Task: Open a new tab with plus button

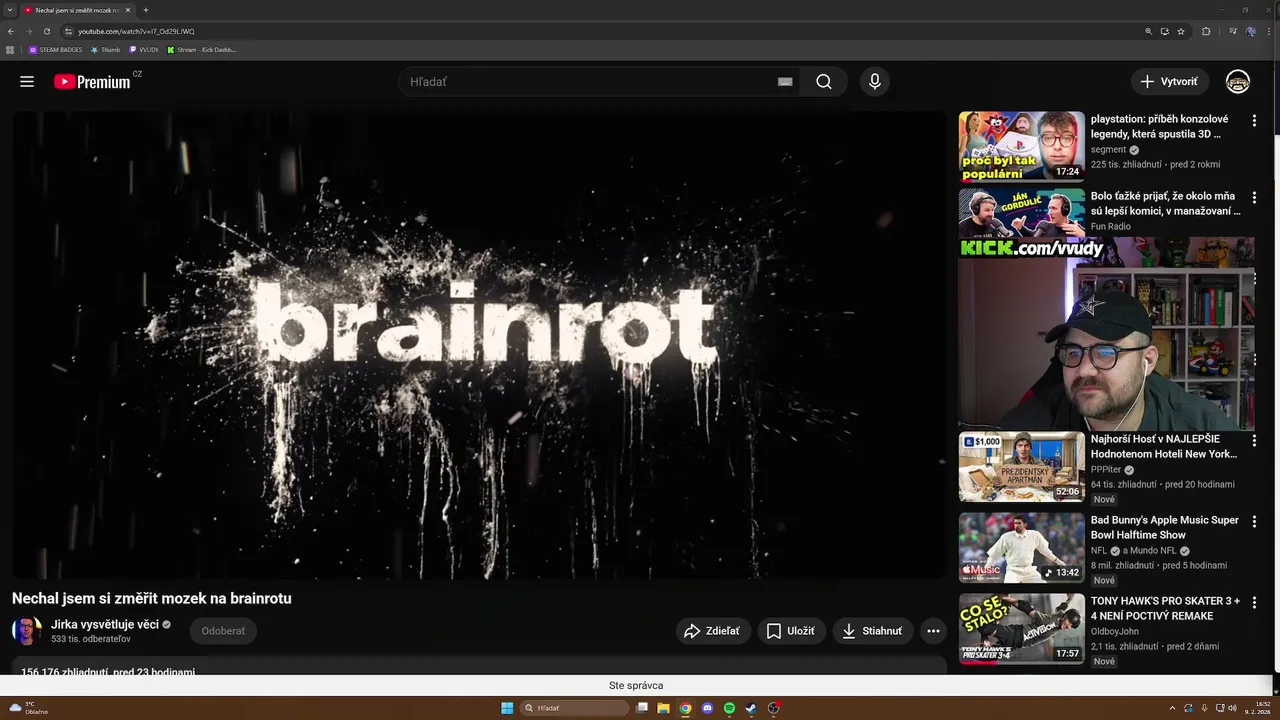Action: pos(146,10)
